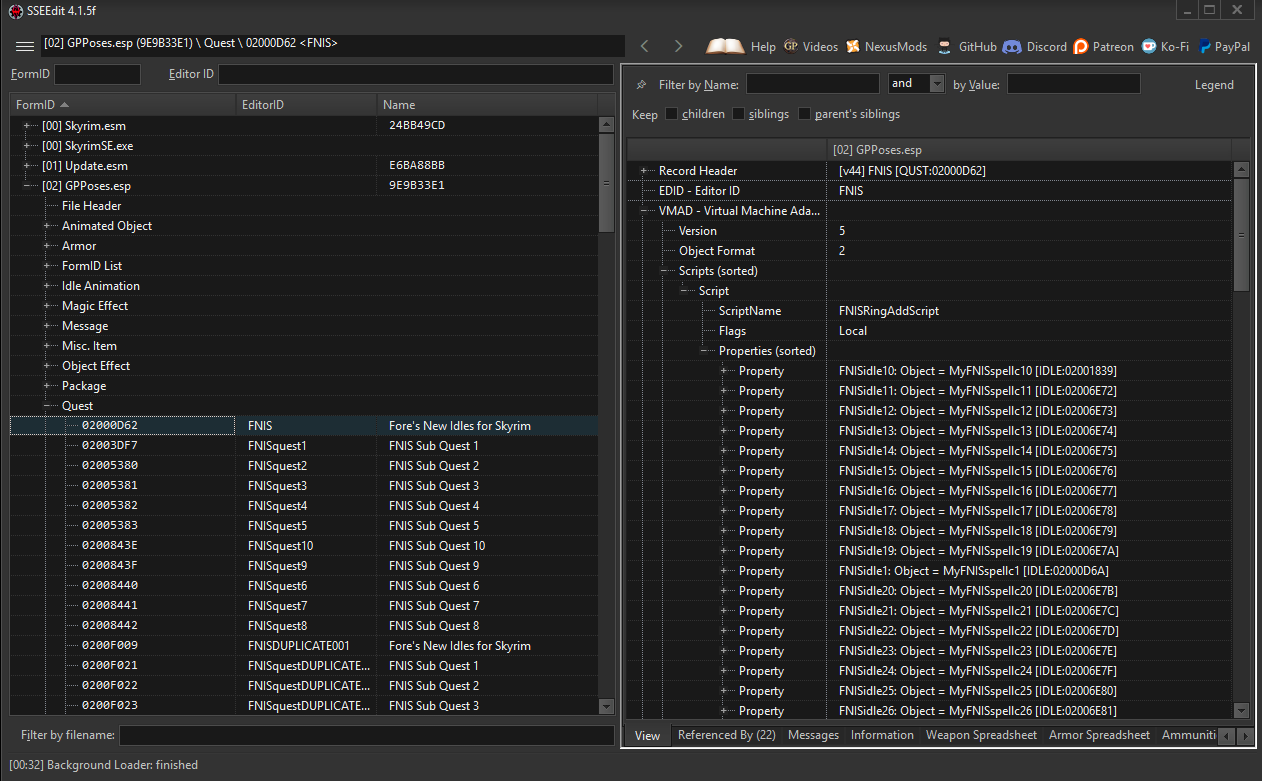Collapse the GPPoses.esp tree node
The image size is (1262, 781).
click(29, 186)
